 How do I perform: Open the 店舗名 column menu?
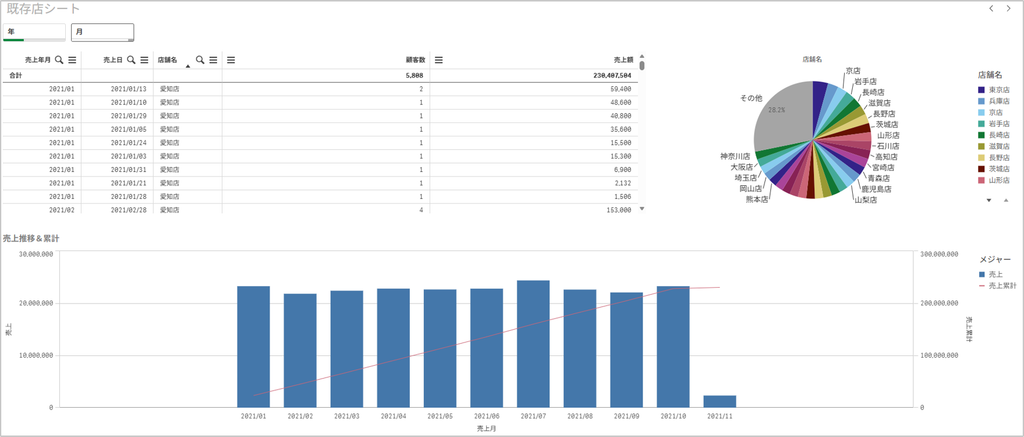coord(213,59)
